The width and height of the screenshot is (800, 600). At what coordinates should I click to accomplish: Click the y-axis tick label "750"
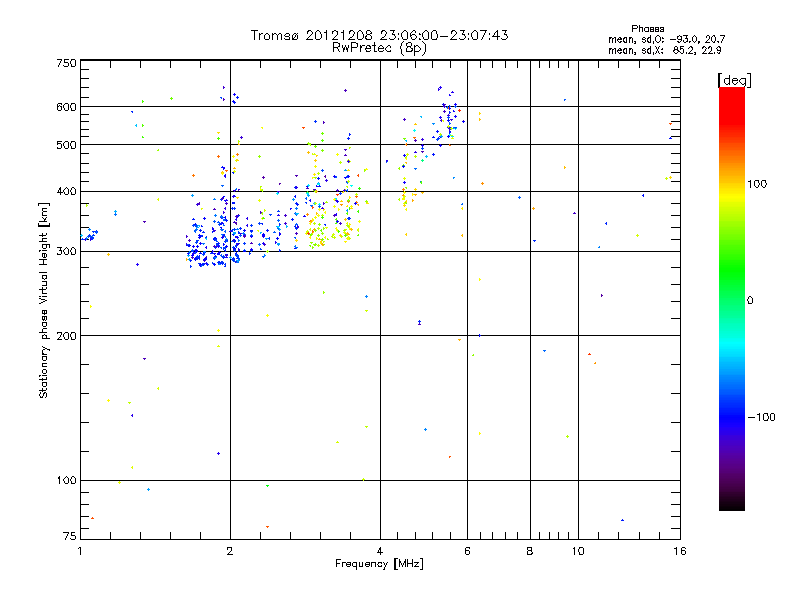66,63
